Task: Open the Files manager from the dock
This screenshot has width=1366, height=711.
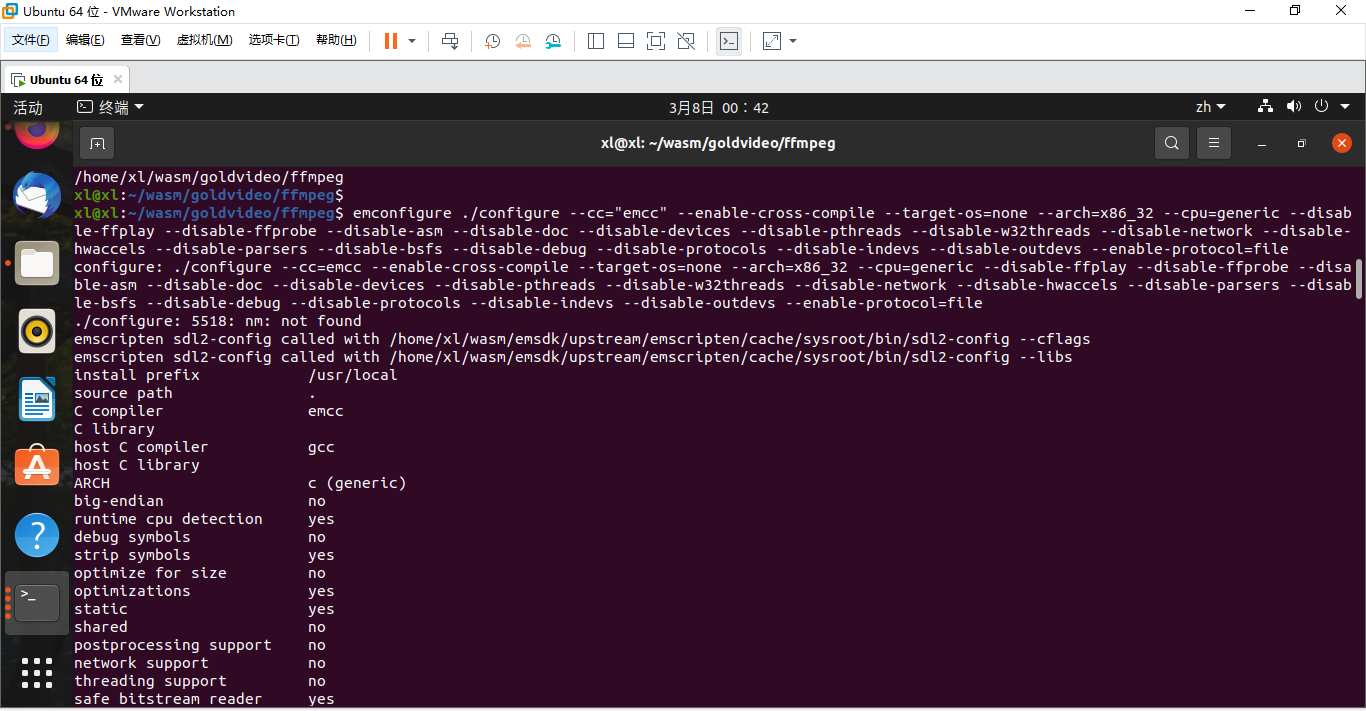Action: 37,263
